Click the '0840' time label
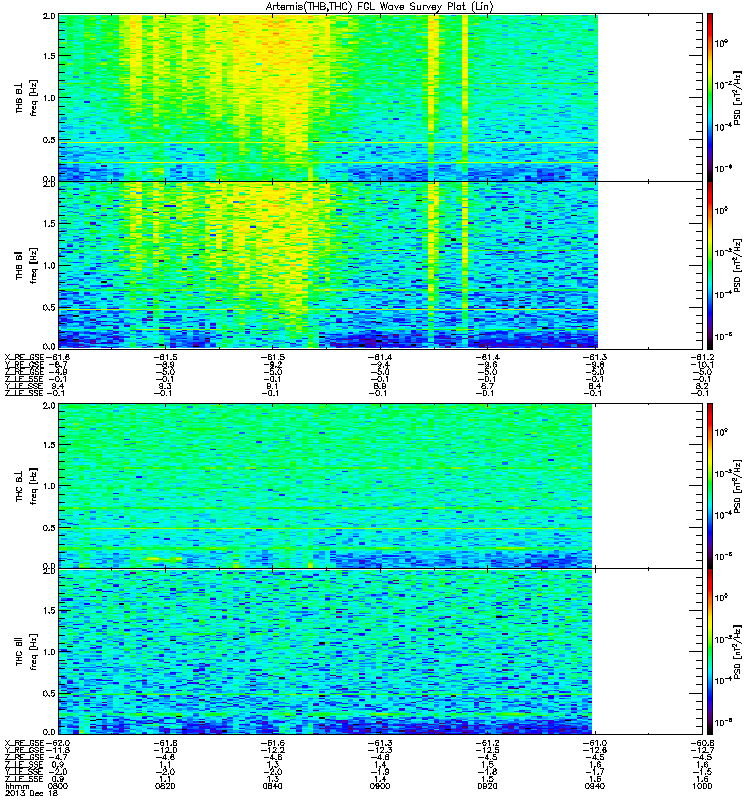Viewport: 750px width, 800px height. tap(272, 786)
